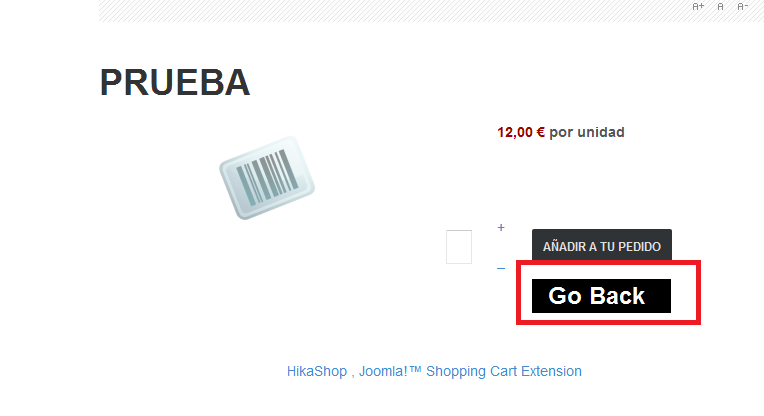Reset font size with middle A icon
This screenshot has width=764, height=416.
click(720, 6)
